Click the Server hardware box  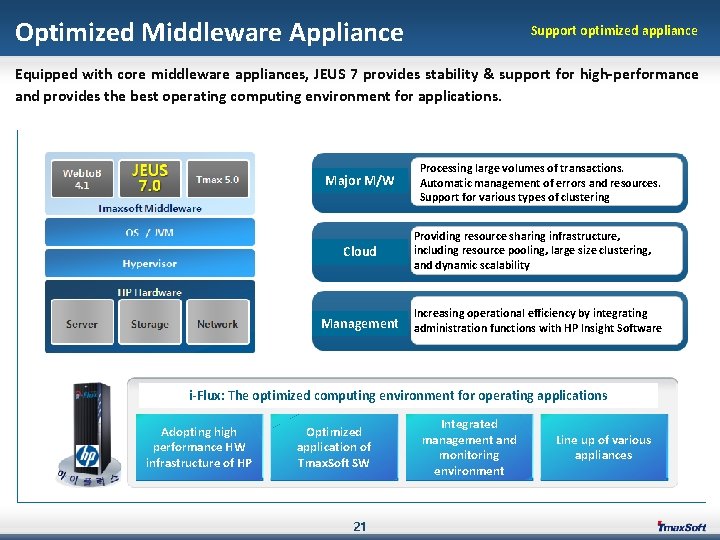pos(82,322)
